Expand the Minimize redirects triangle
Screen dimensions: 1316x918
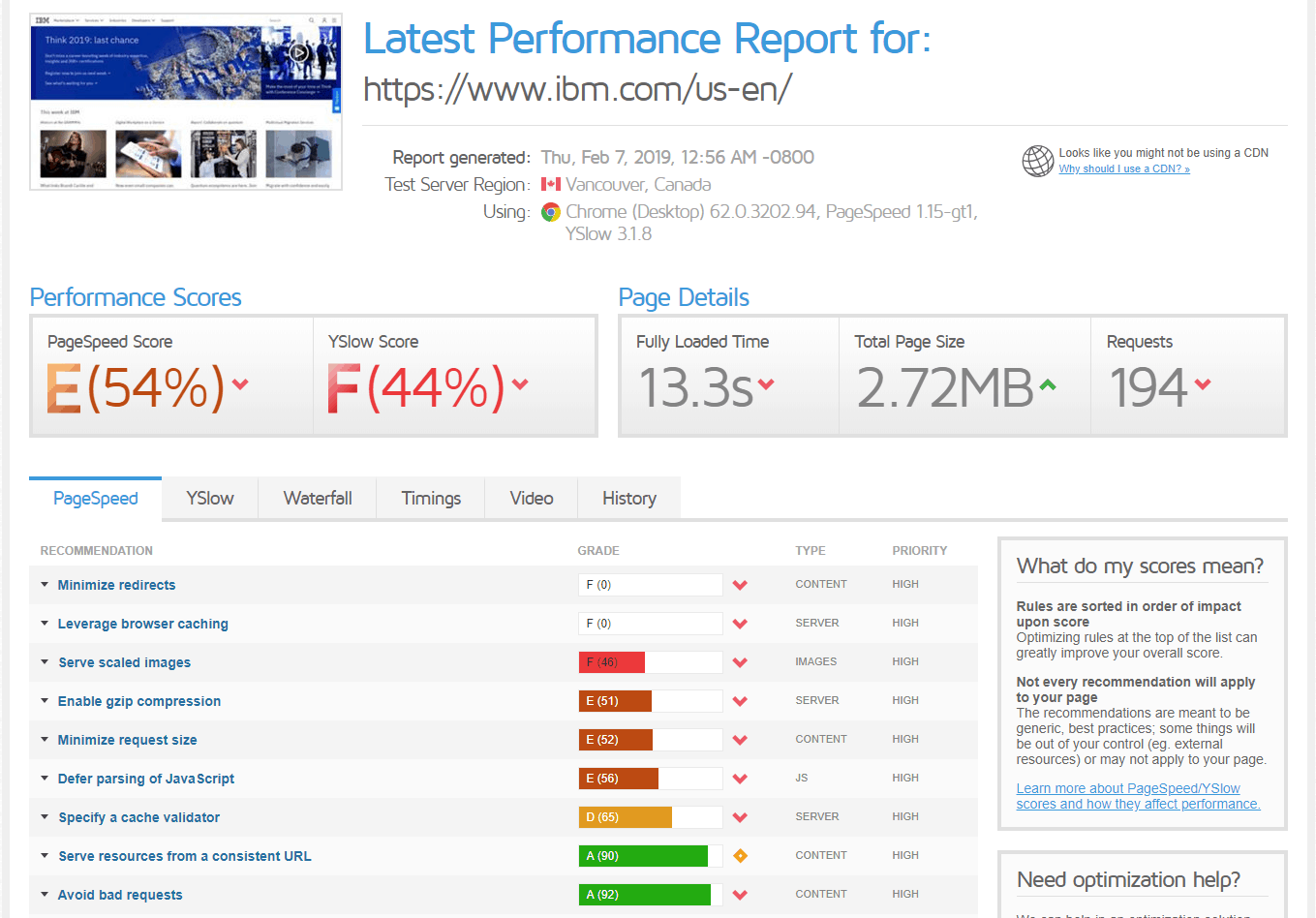pos(45,584)
